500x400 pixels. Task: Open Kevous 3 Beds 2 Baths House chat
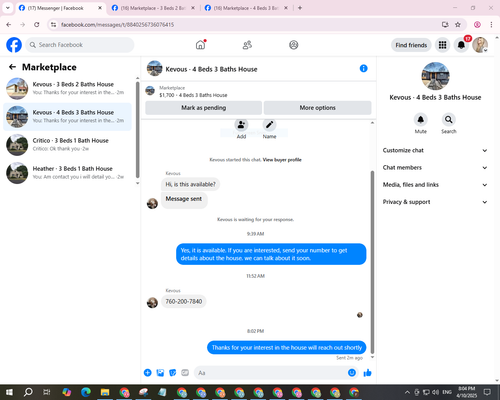click(x=68, y=88)
